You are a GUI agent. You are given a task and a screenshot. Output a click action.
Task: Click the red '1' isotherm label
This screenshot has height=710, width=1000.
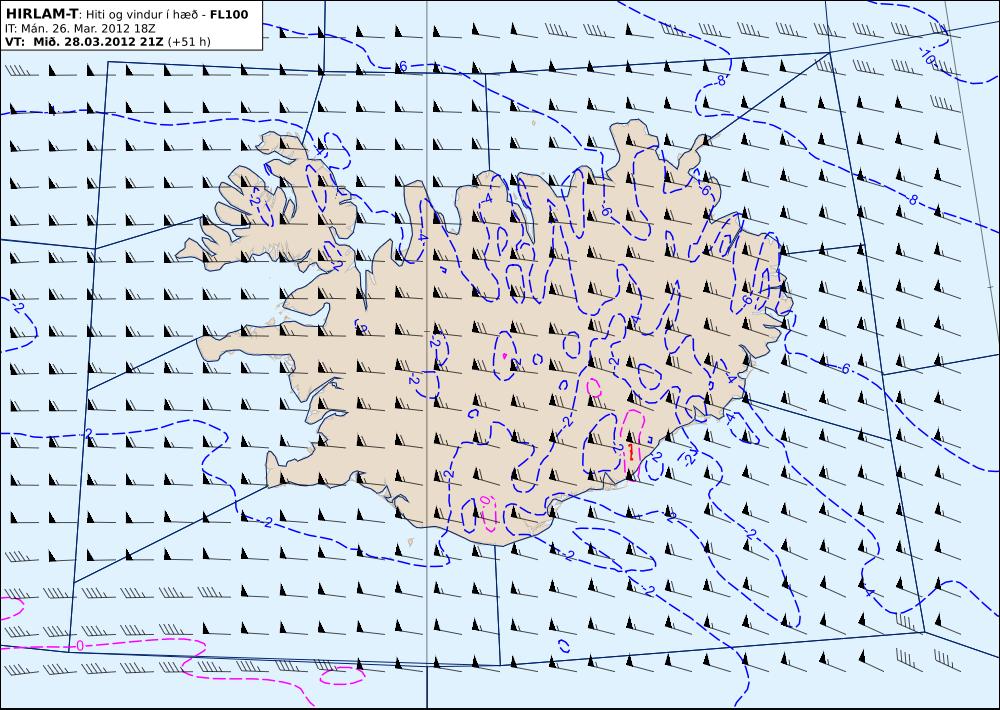(631, 452)
